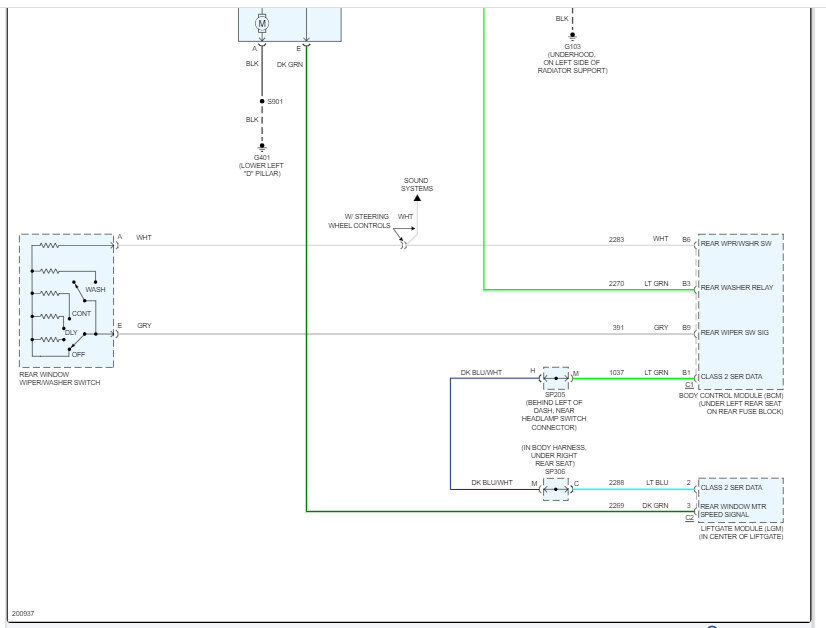Click 'W/ STEERING WHEEL CONTROLS' label
The height and width of the screenshot is (628, 826).
(x=359, y=221)
